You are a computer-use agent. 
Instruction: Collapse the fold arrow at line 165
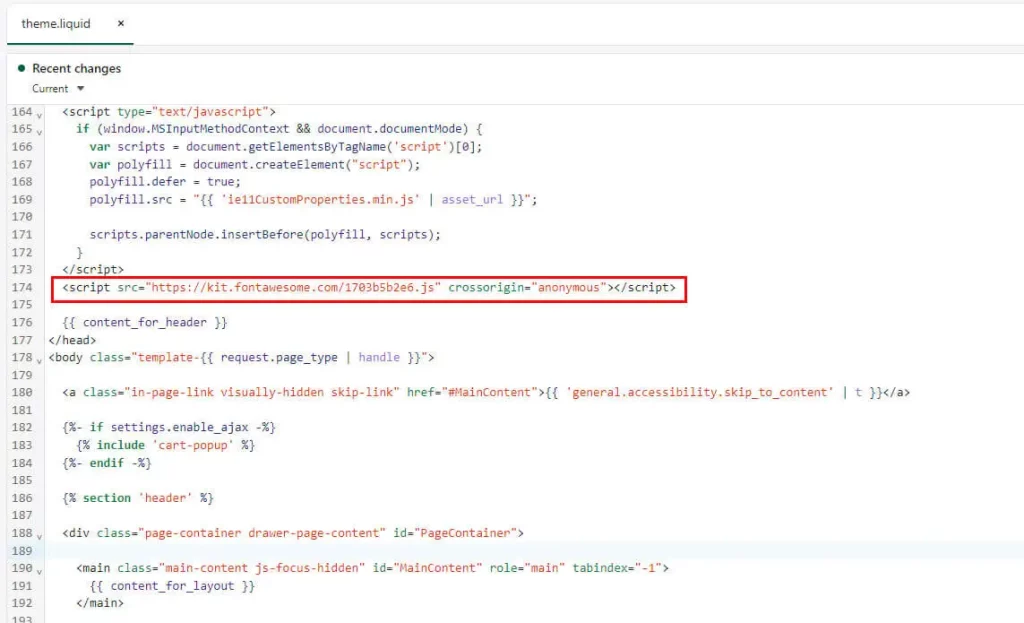39,132
